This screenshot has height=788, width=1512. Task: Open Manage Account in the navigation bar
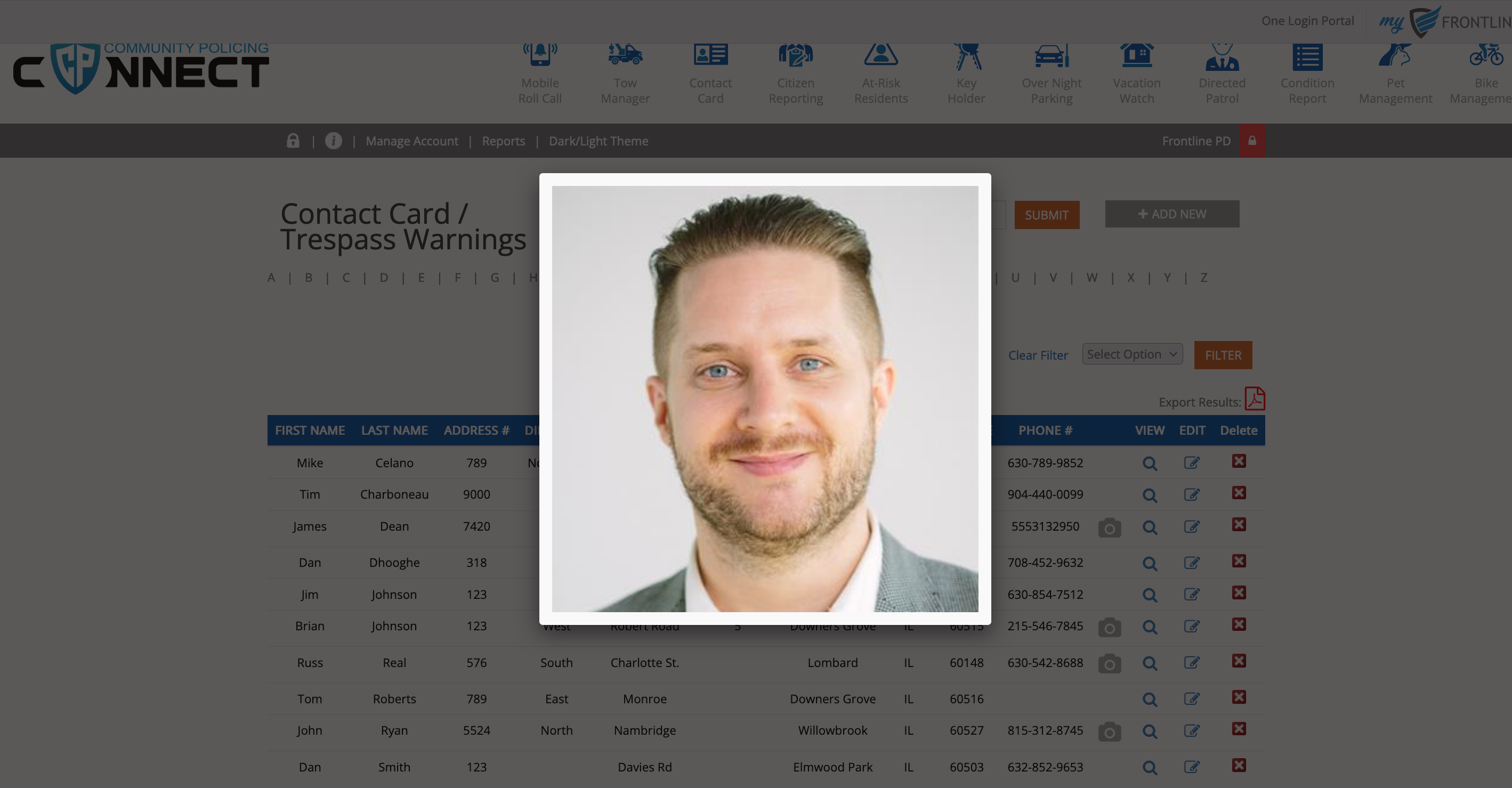click(x=411, y=141)
